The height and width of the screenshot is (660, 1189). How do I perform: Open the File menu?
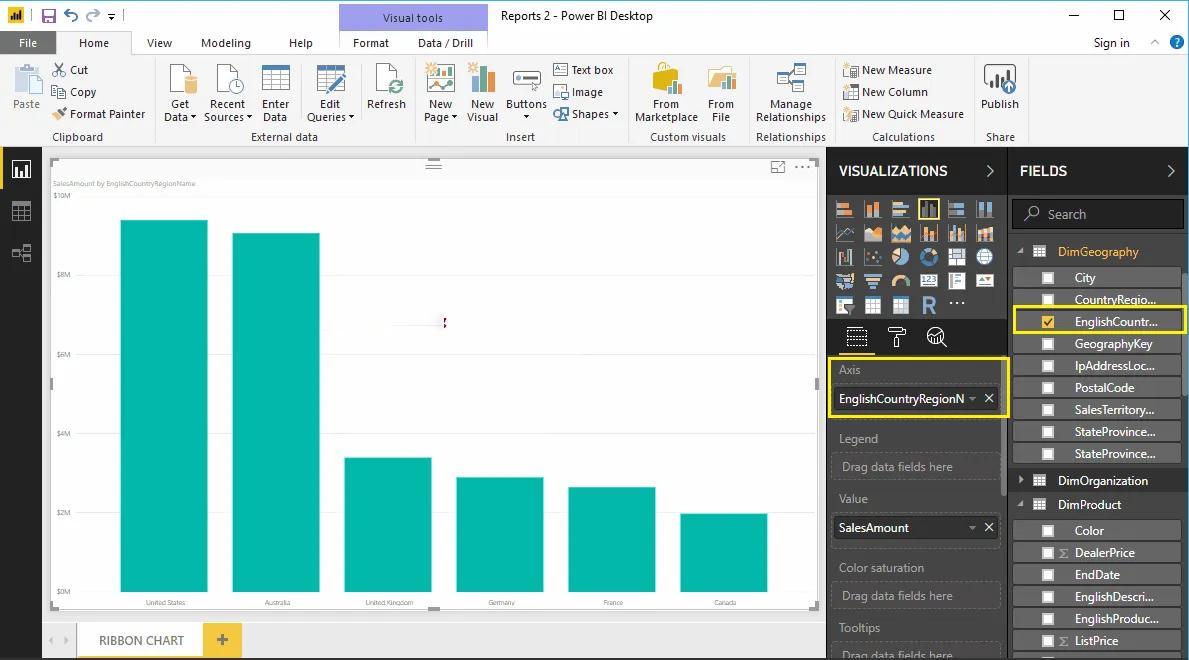point(28,43)
